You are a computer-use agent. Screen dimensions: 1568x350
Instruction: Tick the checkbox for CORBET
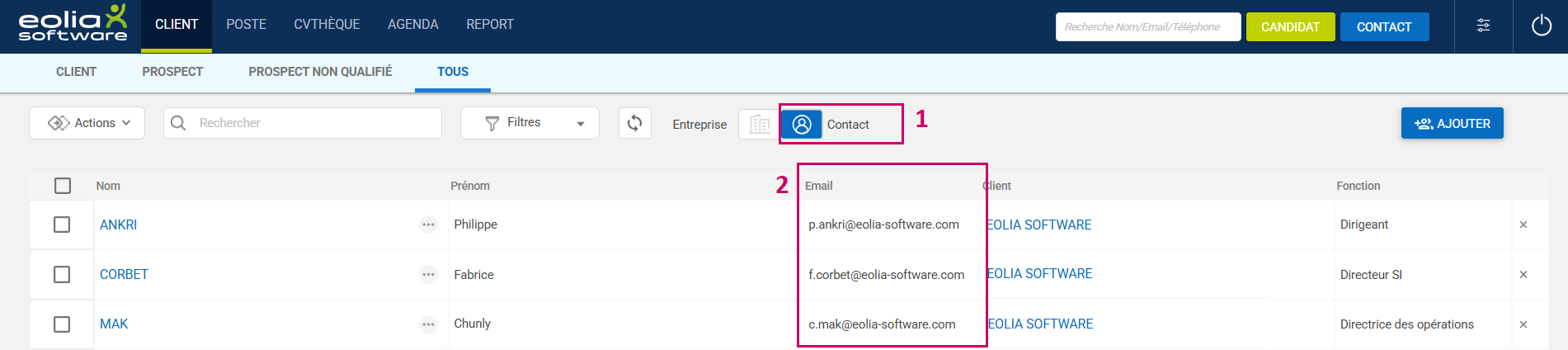coord(62,274)
